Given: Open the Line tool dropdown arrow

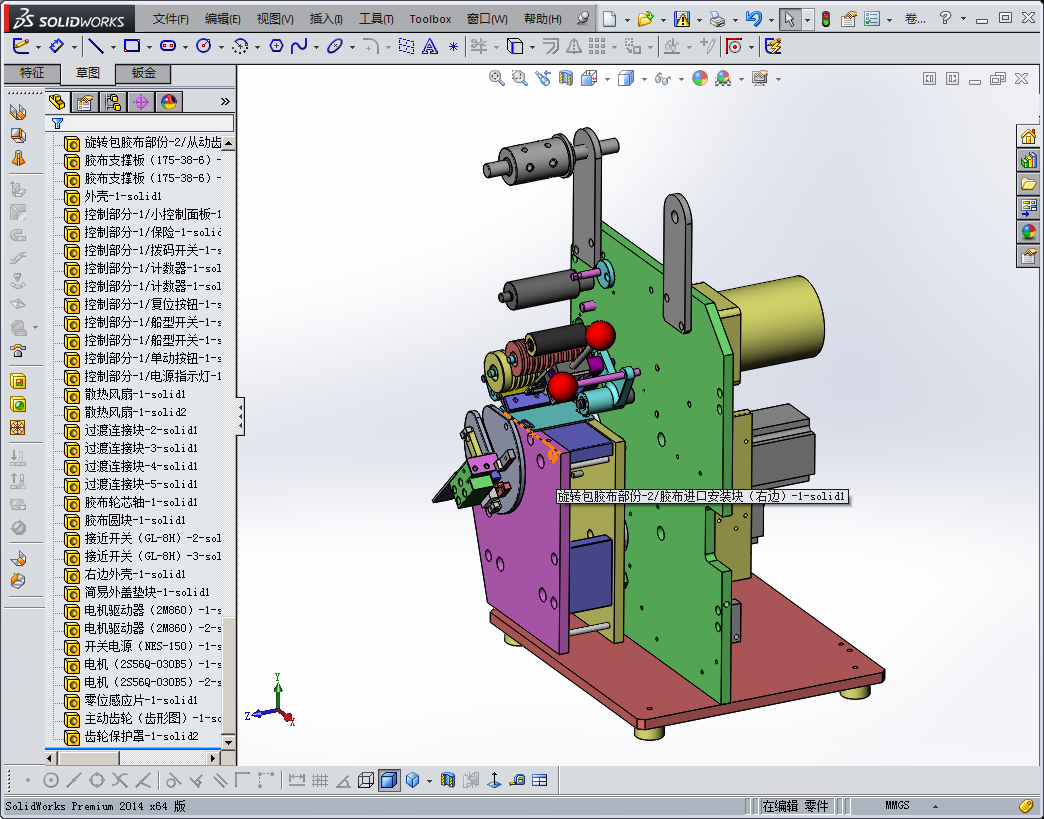Looking at the screenshot, I should click(113, 47).
